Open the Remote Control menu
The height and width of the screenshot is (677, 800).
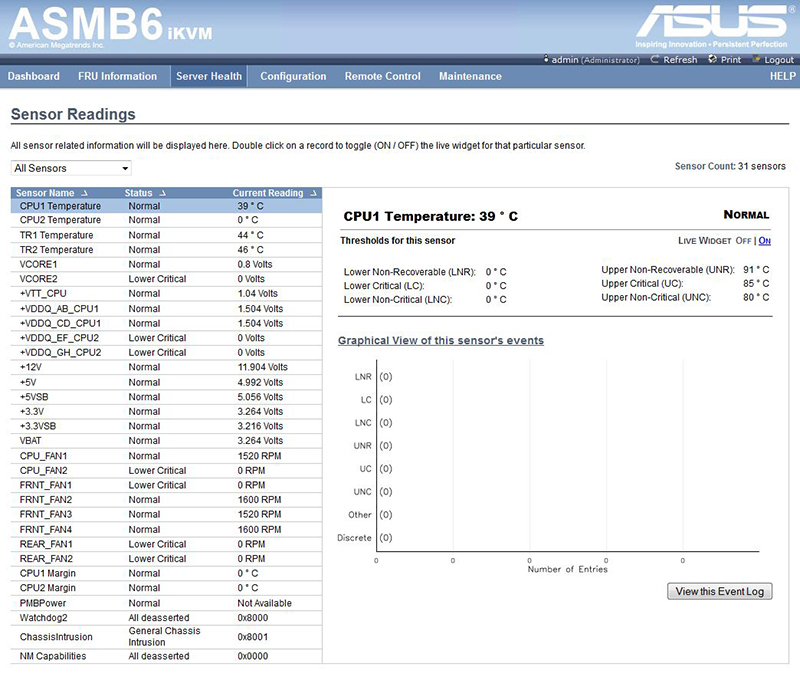point(383,76)
